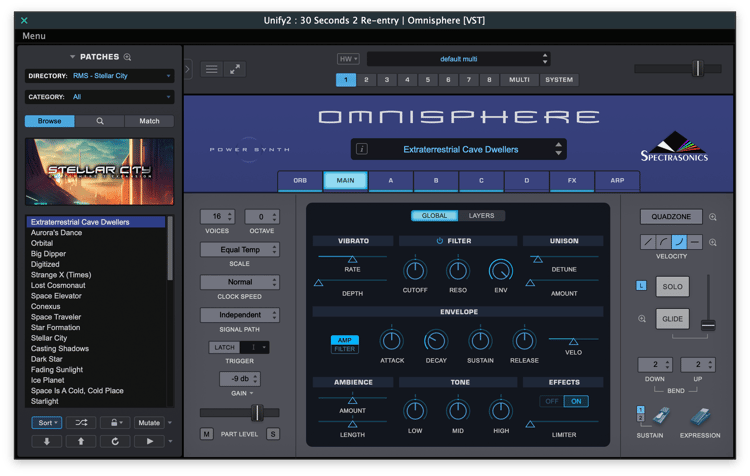Click the Expression pedal icon
750x476 pixels.
point(700,416)
